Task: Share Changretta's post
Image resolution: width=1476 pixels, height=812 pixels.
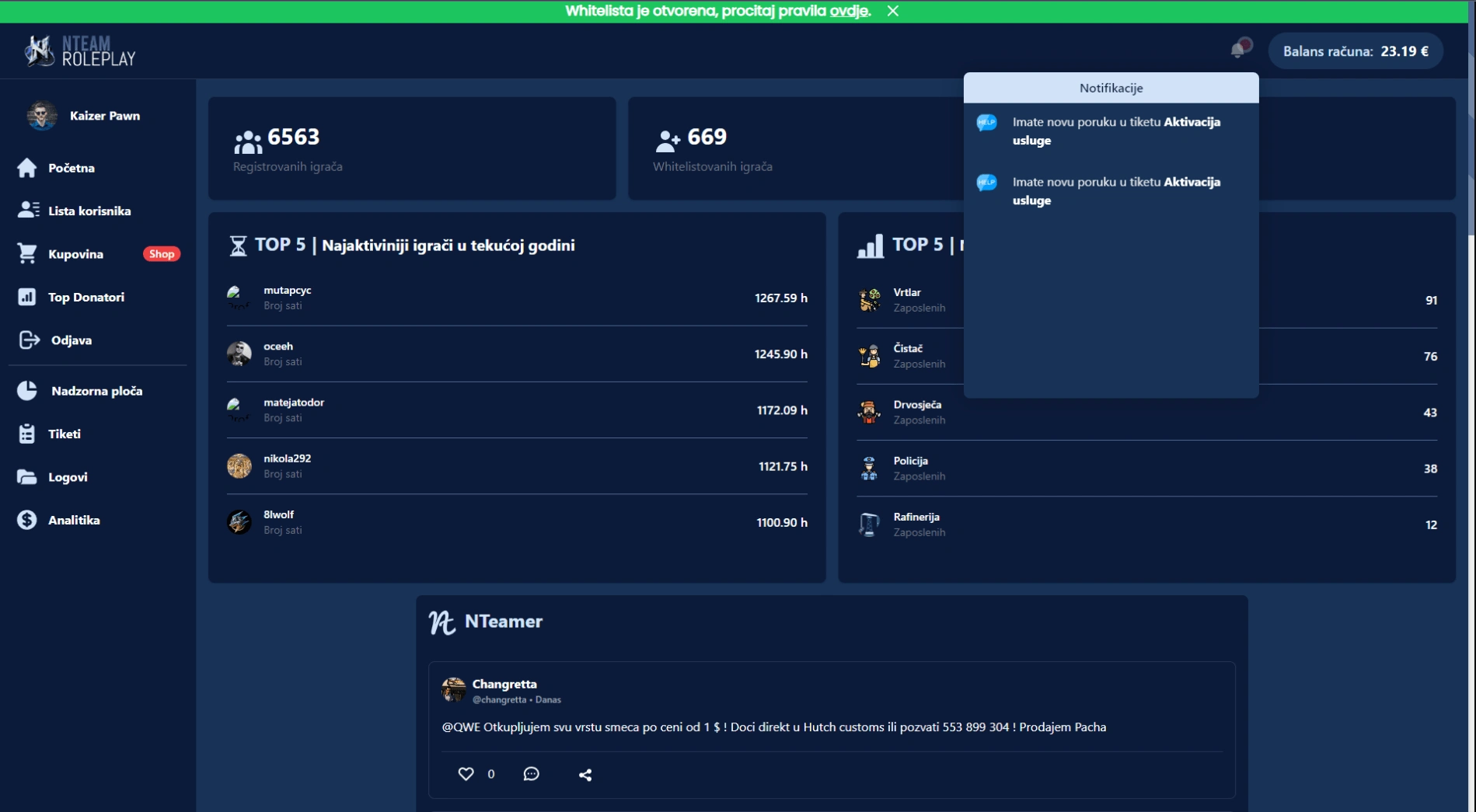Action: click(x=585, y=775)
